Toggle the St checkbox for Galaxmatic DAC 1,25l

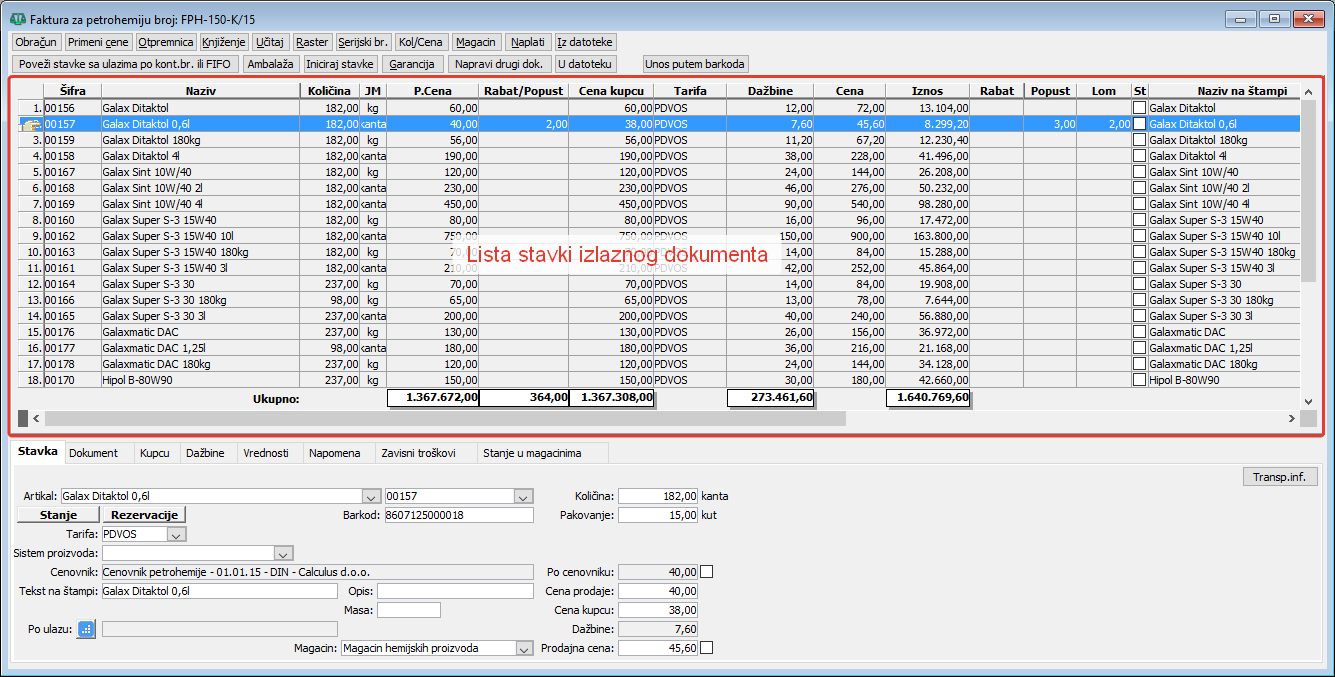tap(1139, 348)
